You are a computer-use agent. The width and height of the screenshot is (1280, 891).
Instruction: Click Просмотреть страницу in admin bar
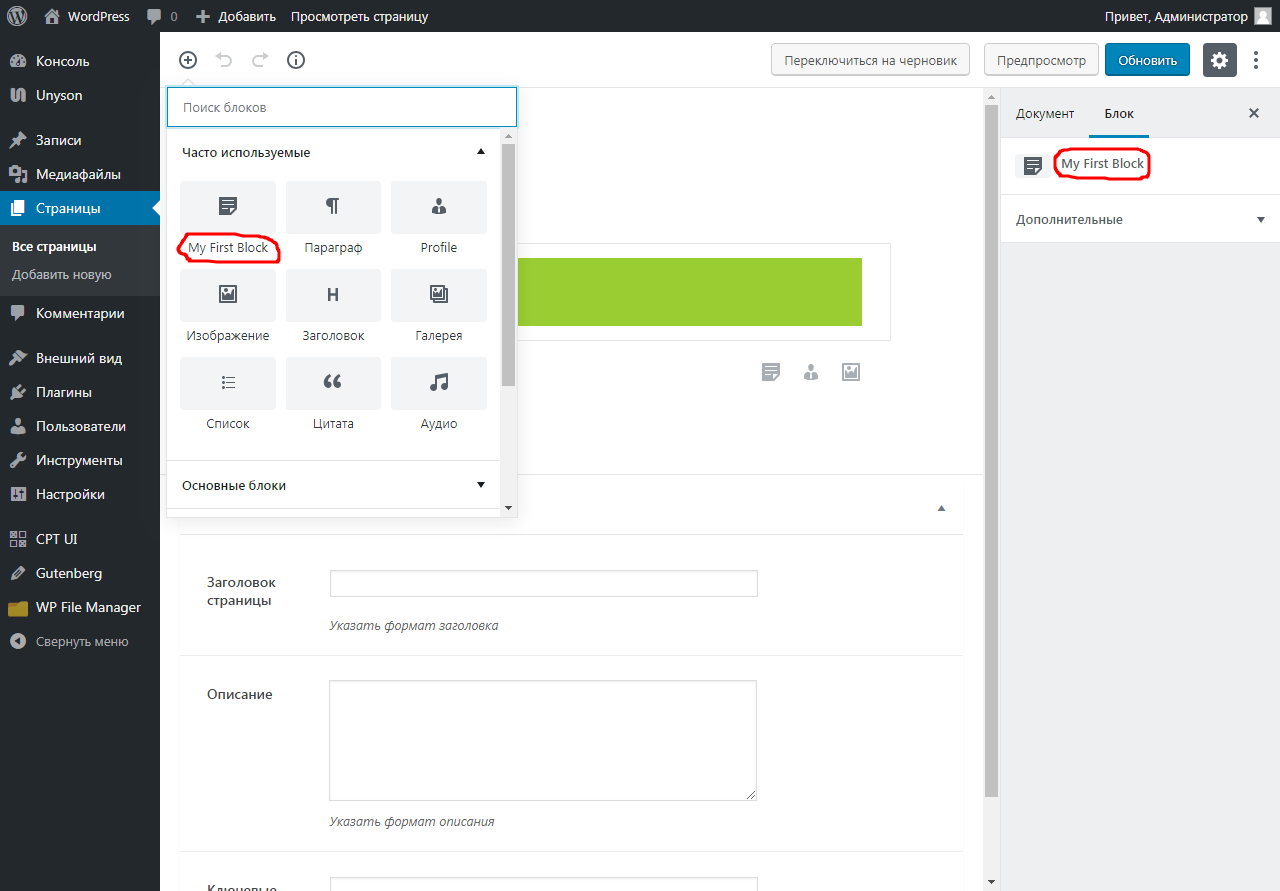[360, 17]
